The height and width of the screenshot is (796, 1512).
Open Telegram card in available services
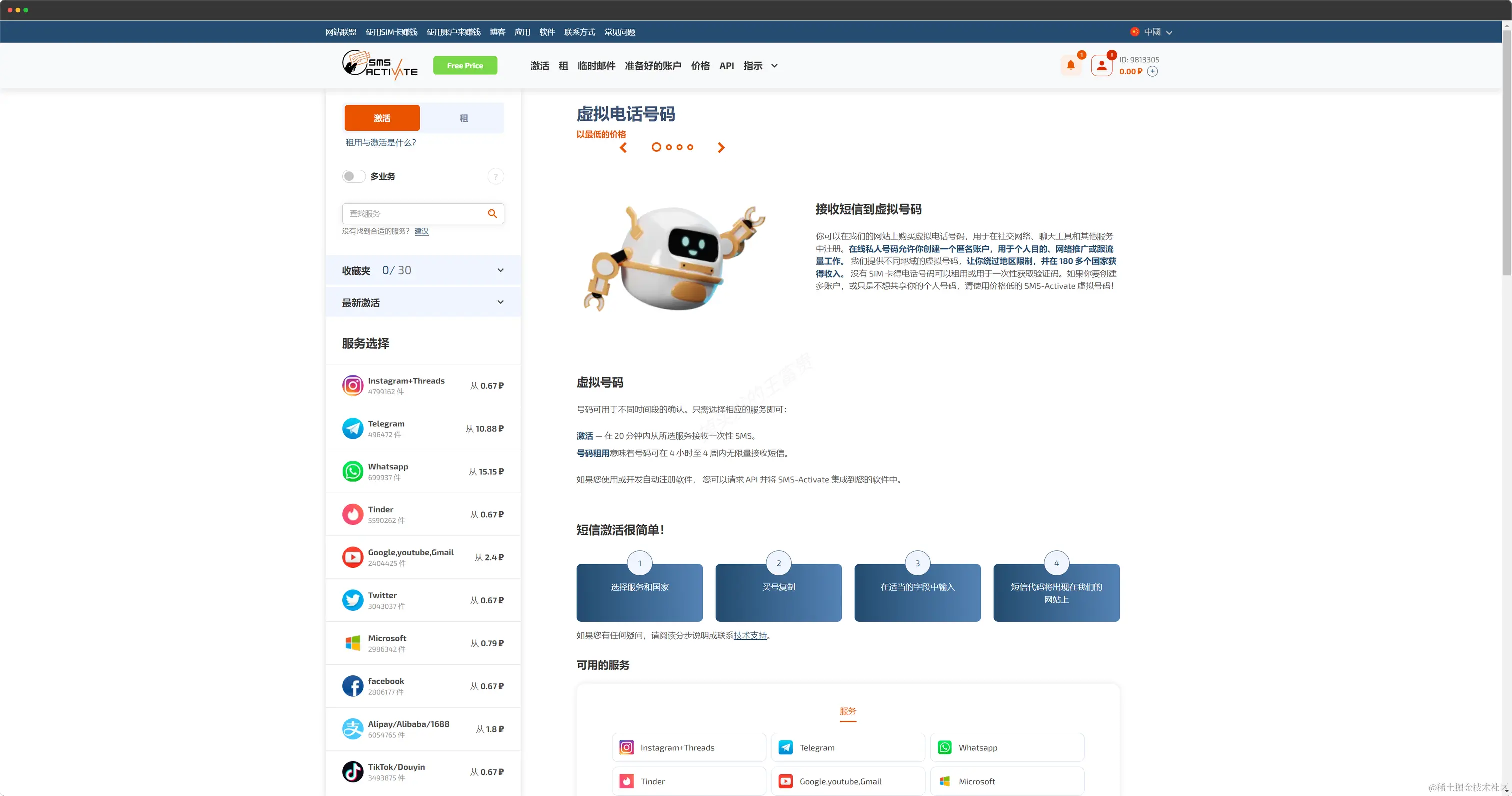point(848,747)
